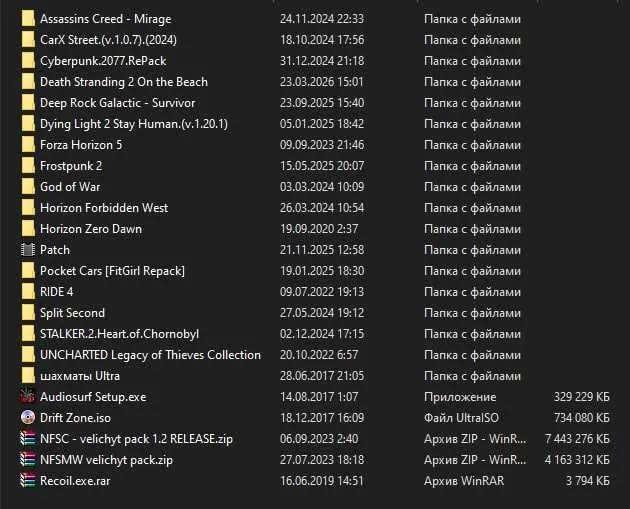Viewport: 630px width, 509px height.
Task: Select the Audiosurf Setup.exe application icon
Action: (x=28, y=397)
